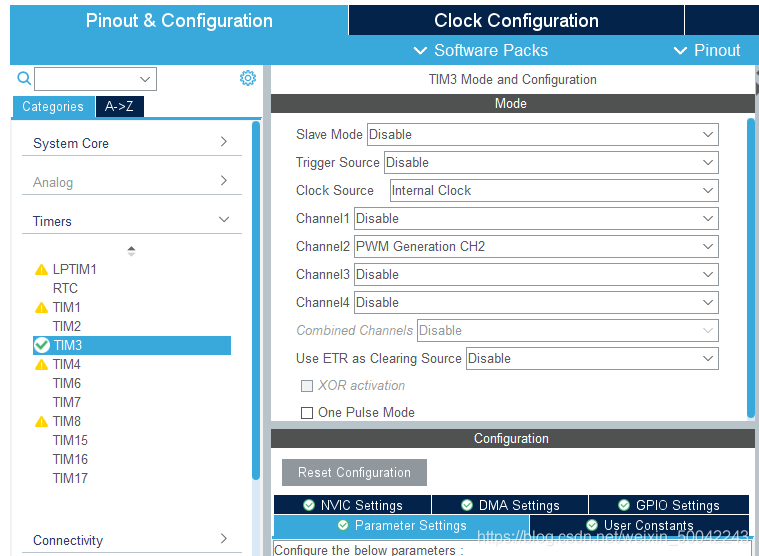This screenshot has width=759, height=556.
Task: Select TIM1 in the timers list
Action: point(67,307)
